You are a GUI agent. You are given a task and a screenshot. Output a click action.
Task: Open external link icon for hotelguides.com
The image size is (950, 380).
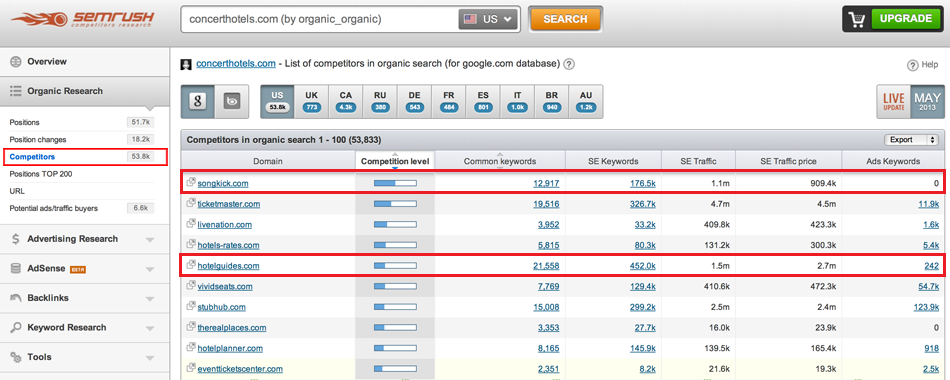pyautogui.click(x=191, y=265)
